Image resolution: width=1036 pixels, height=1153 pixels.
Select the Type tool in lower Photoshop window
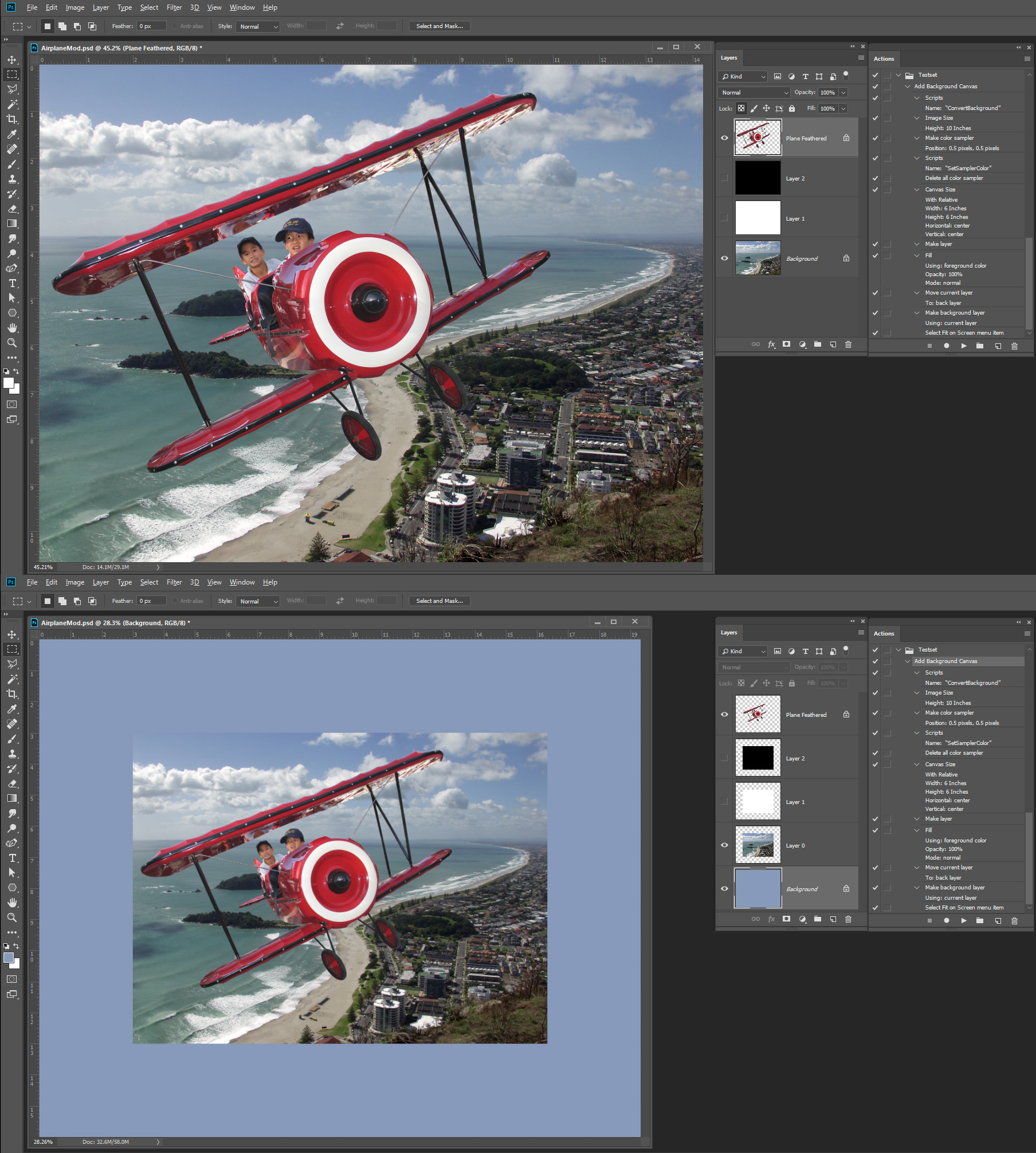point(12,858)
